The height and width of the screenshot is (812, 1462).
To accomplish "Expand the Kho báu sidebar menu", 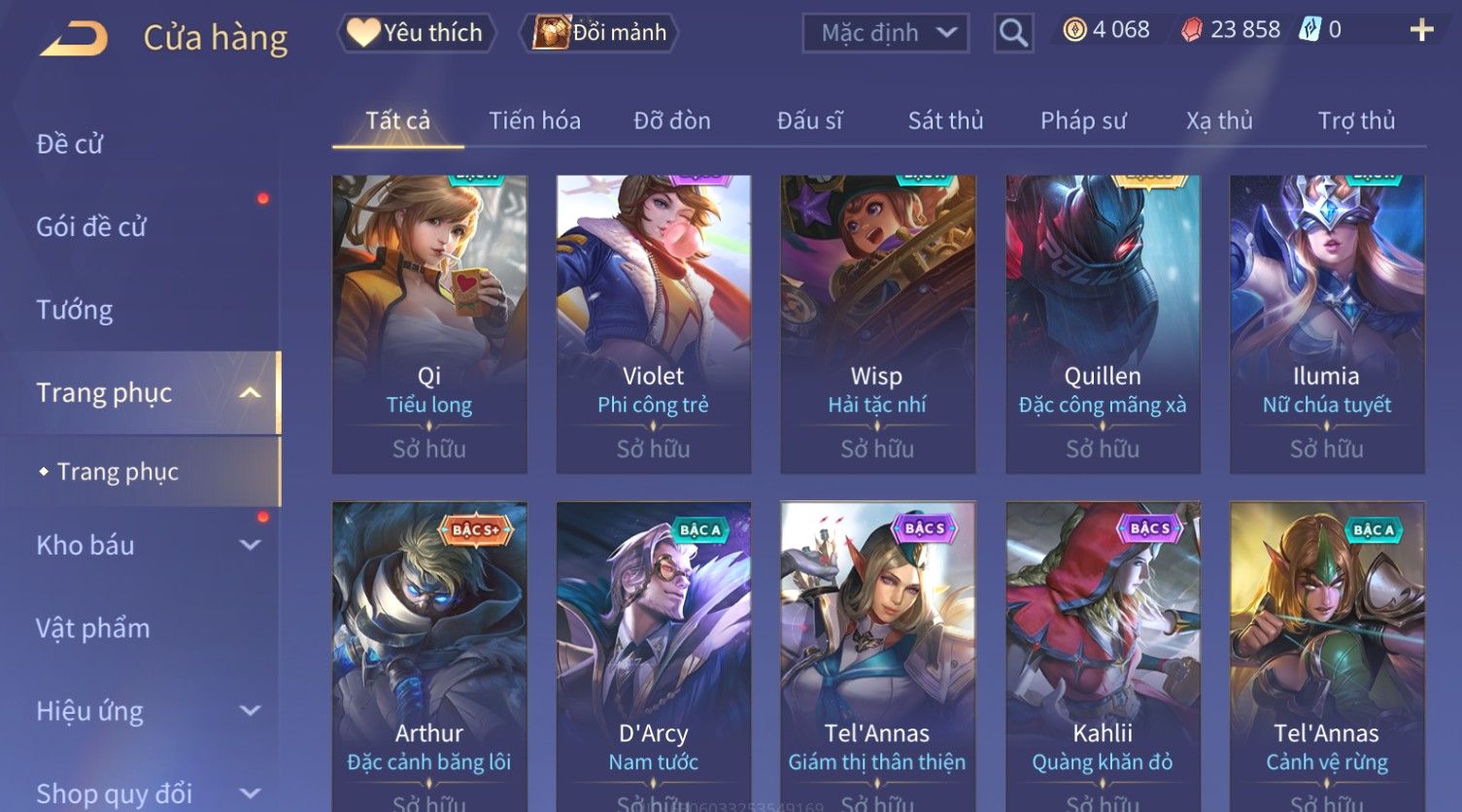I will 250,545.
